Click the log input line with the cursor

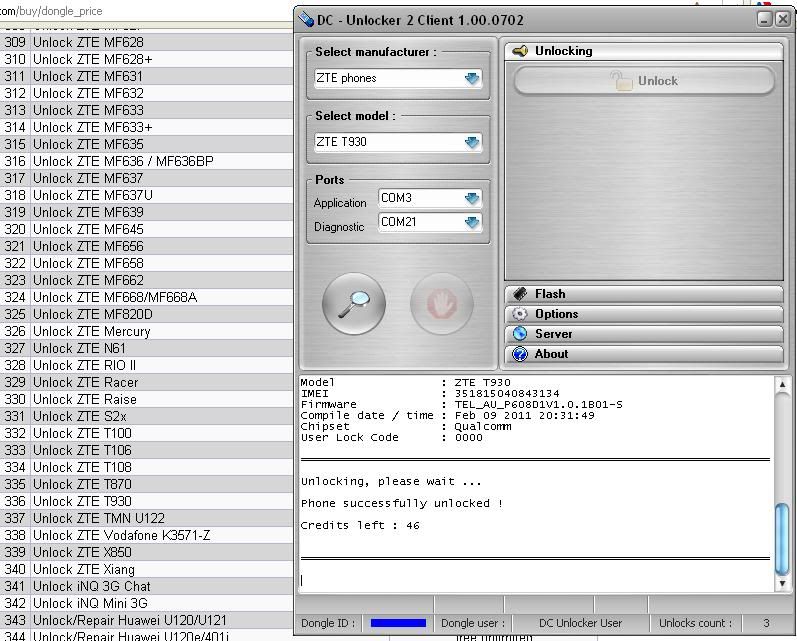coord(536,580)
